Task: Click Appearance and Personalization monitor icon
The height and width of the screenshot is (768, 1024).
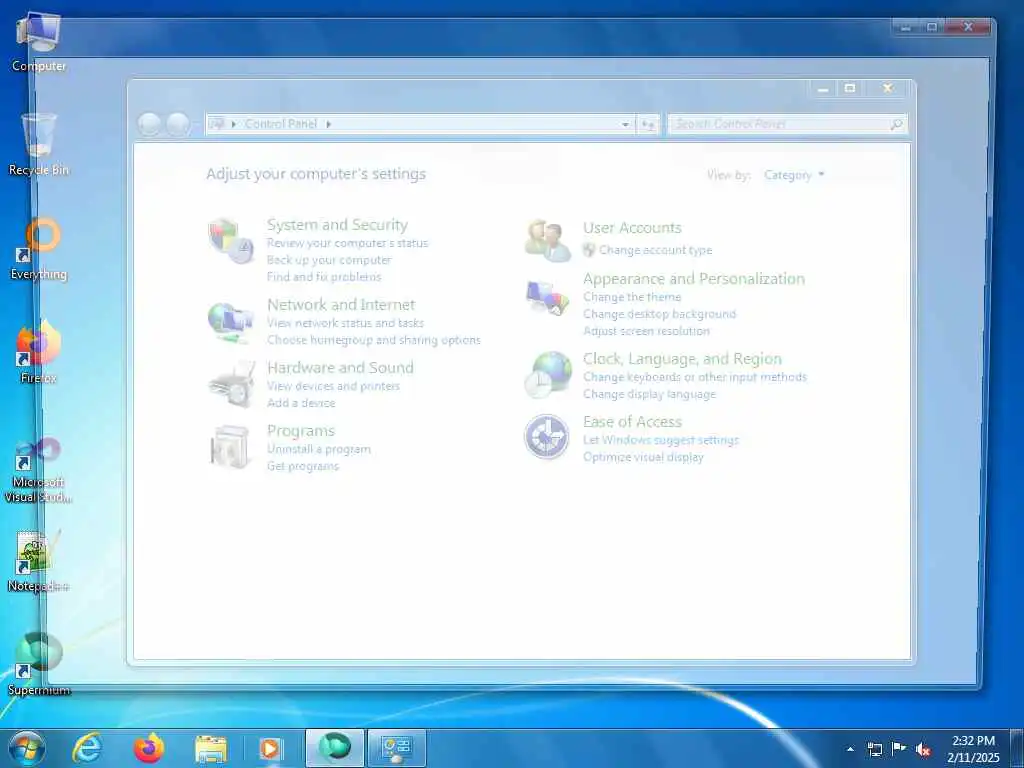Action: [x=547, y=297]
